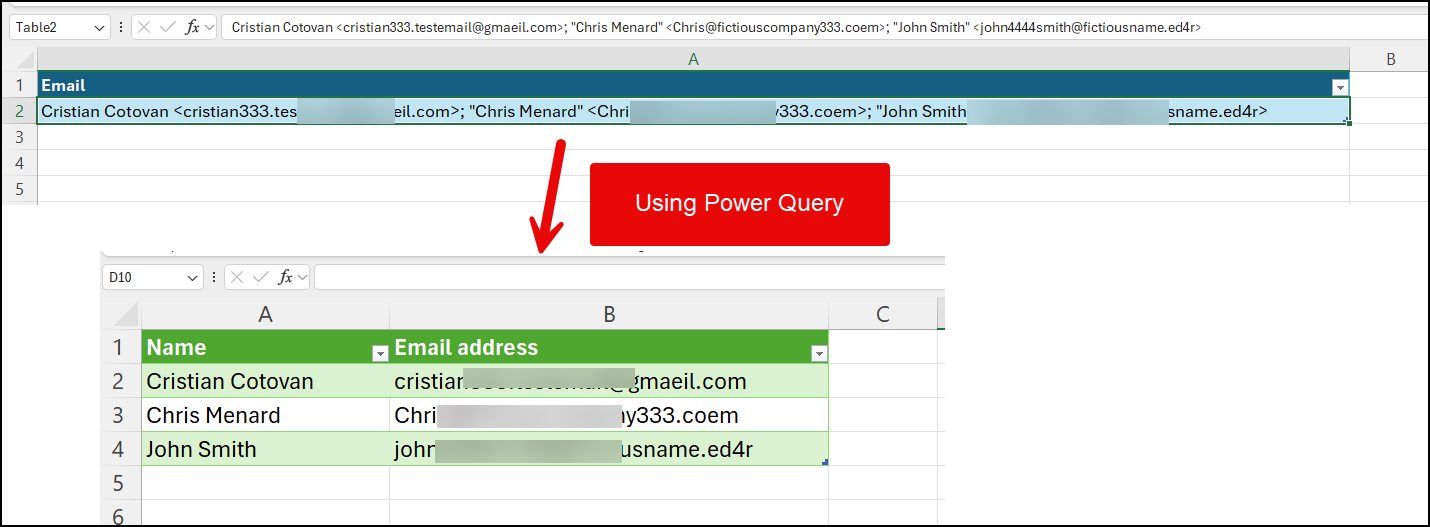The width and height of the screenshot is (1430, 527).
Task: Open the D10 Name Box dropdown
Action: click(193, 277)
